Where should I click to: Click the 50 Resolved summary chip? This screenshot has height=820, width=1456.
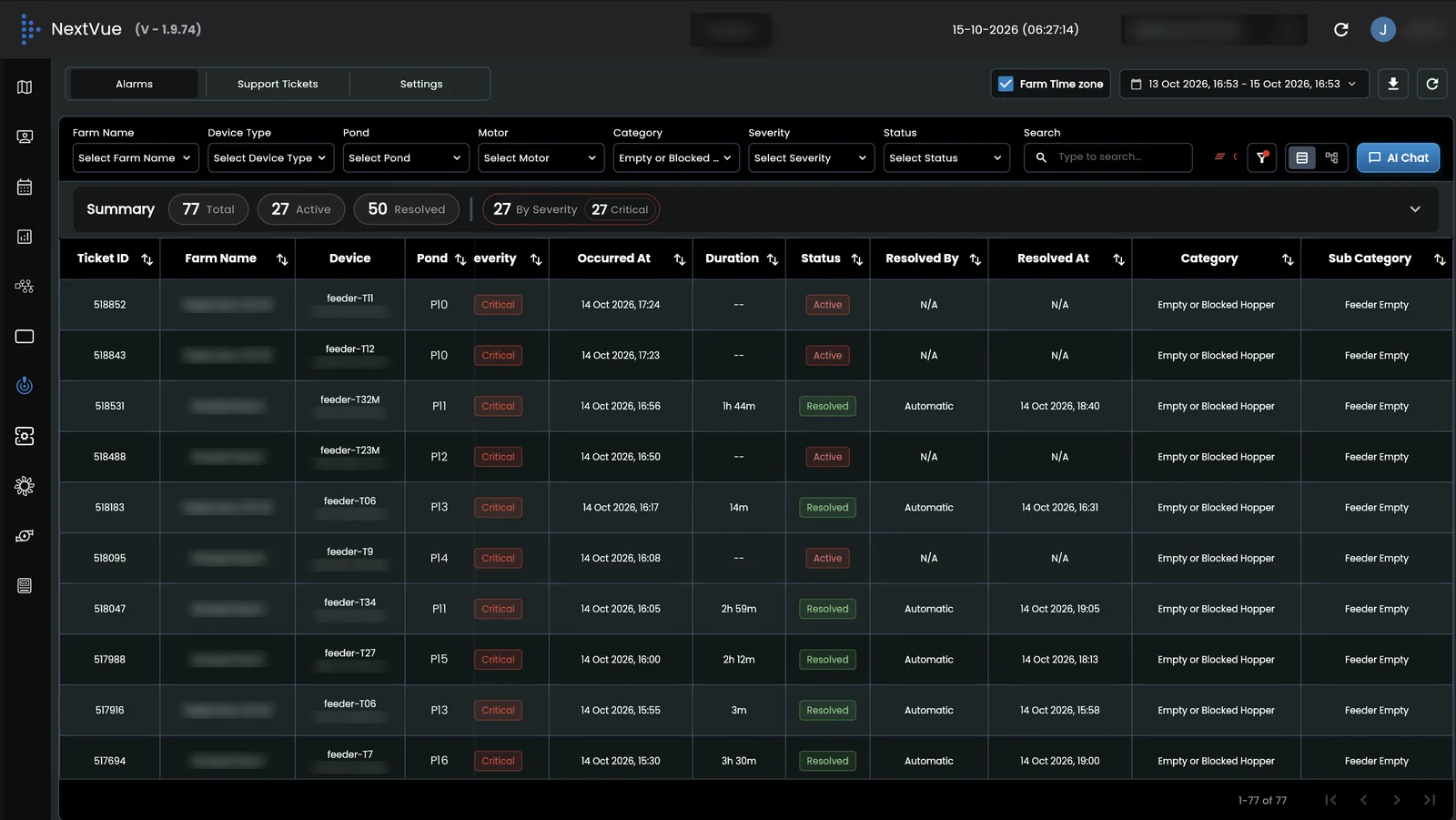[407, 209]
